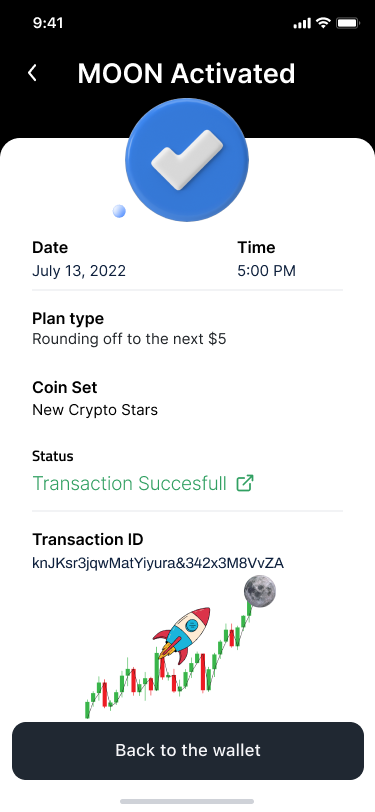This screenshot has height=812, width=375.
Task: Click Back to the wallet button
Action: tap(188, 750)
